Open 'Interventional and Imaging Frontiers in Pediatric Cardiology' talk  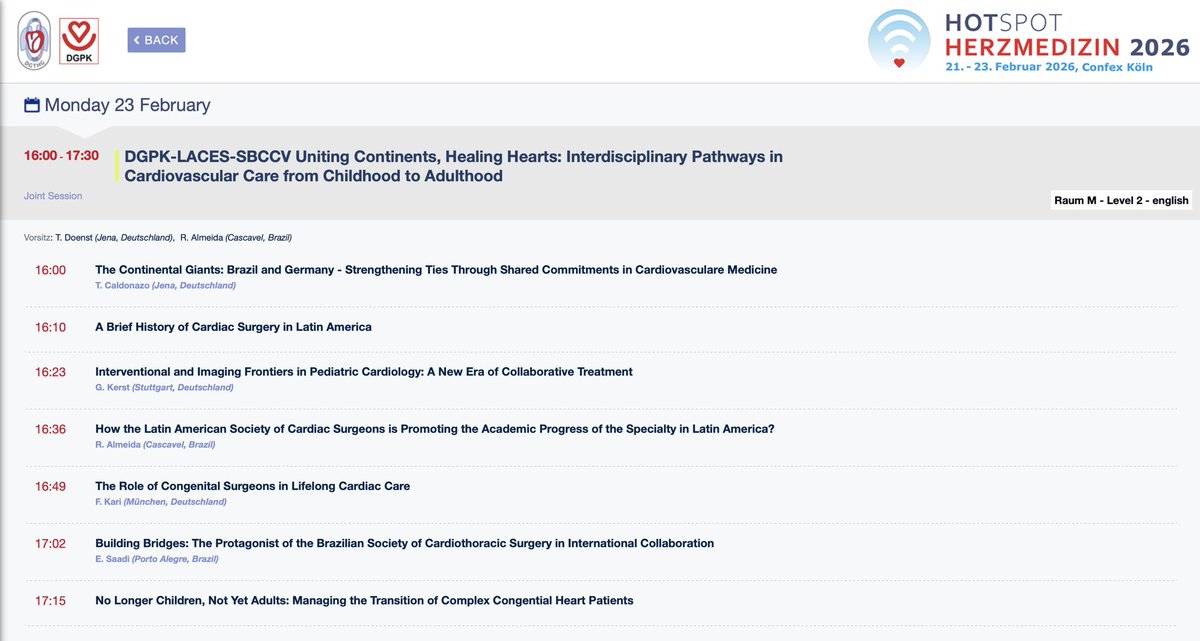tap(364, 372)
